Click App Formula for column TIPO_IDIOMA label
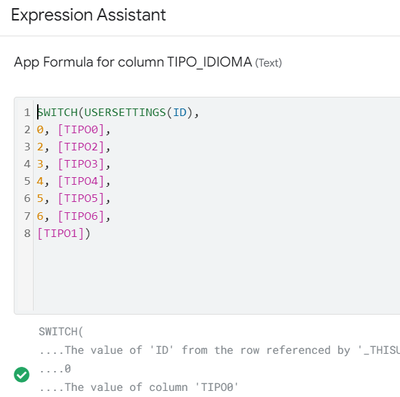 coord(133,62)
